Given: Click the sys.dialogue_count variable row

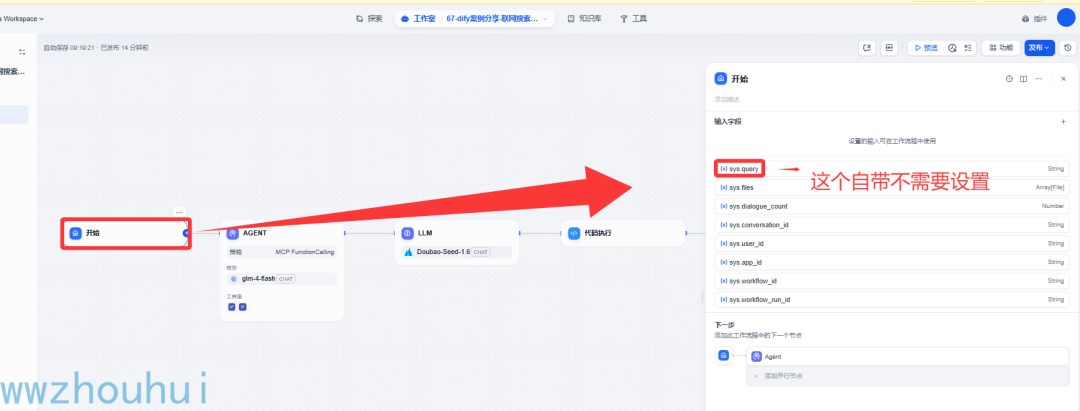Looking at the screenshot, I should (892, 206).
